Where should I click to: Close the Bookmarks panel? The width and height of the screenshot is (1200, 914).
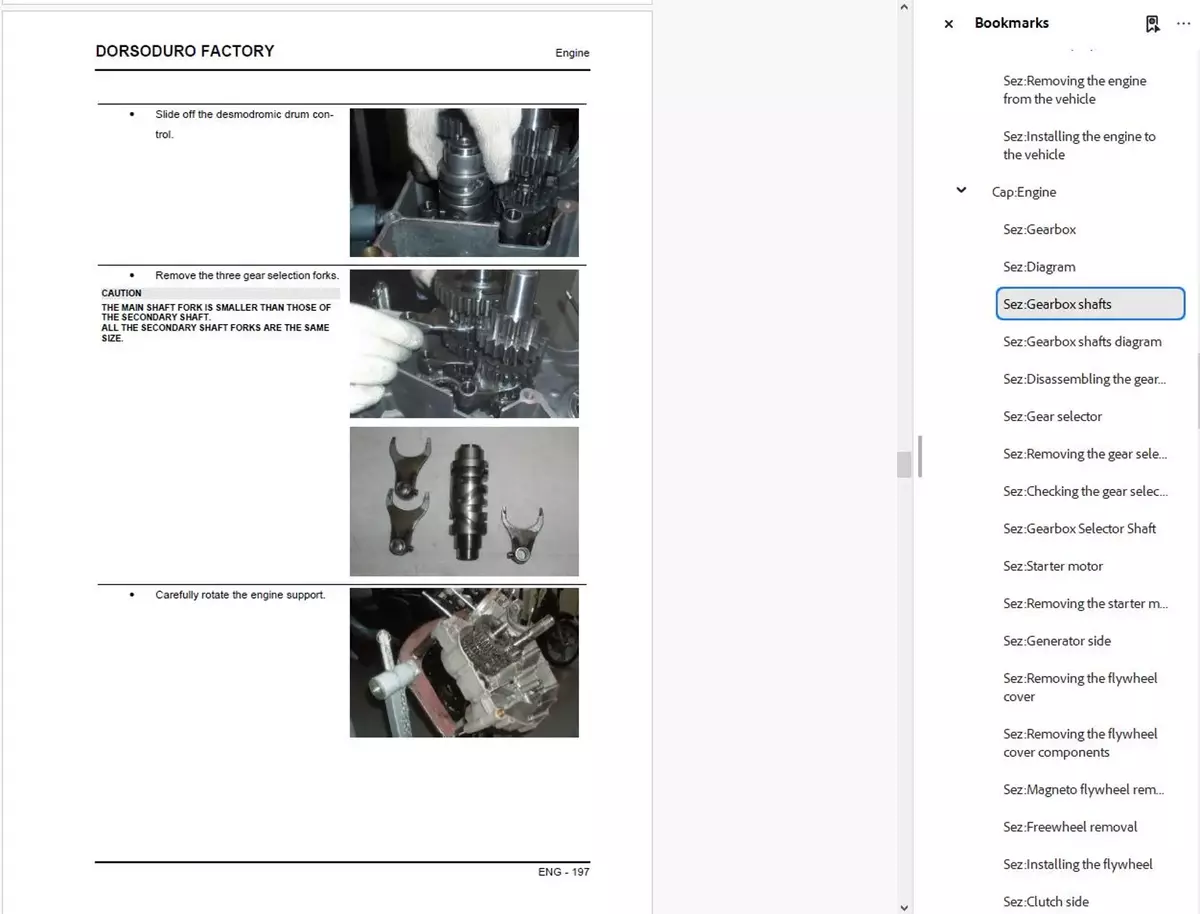tap(949, 24)
